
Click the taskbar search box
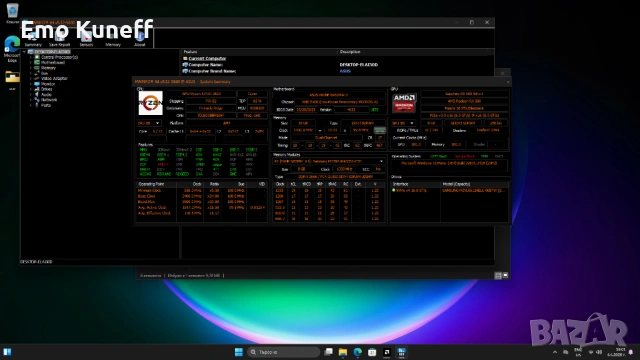(284, 352)
